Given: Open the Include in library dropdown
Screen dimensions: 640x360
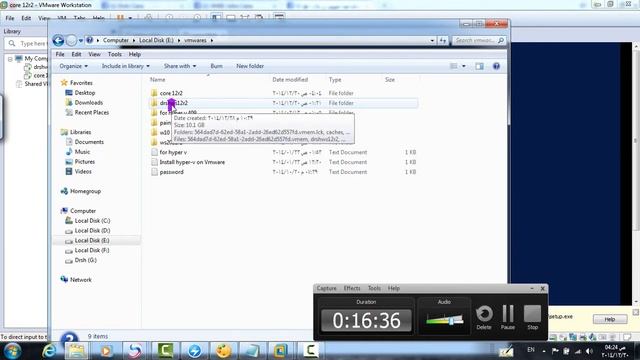Looking at the screenshot, I should coord(126,66).
